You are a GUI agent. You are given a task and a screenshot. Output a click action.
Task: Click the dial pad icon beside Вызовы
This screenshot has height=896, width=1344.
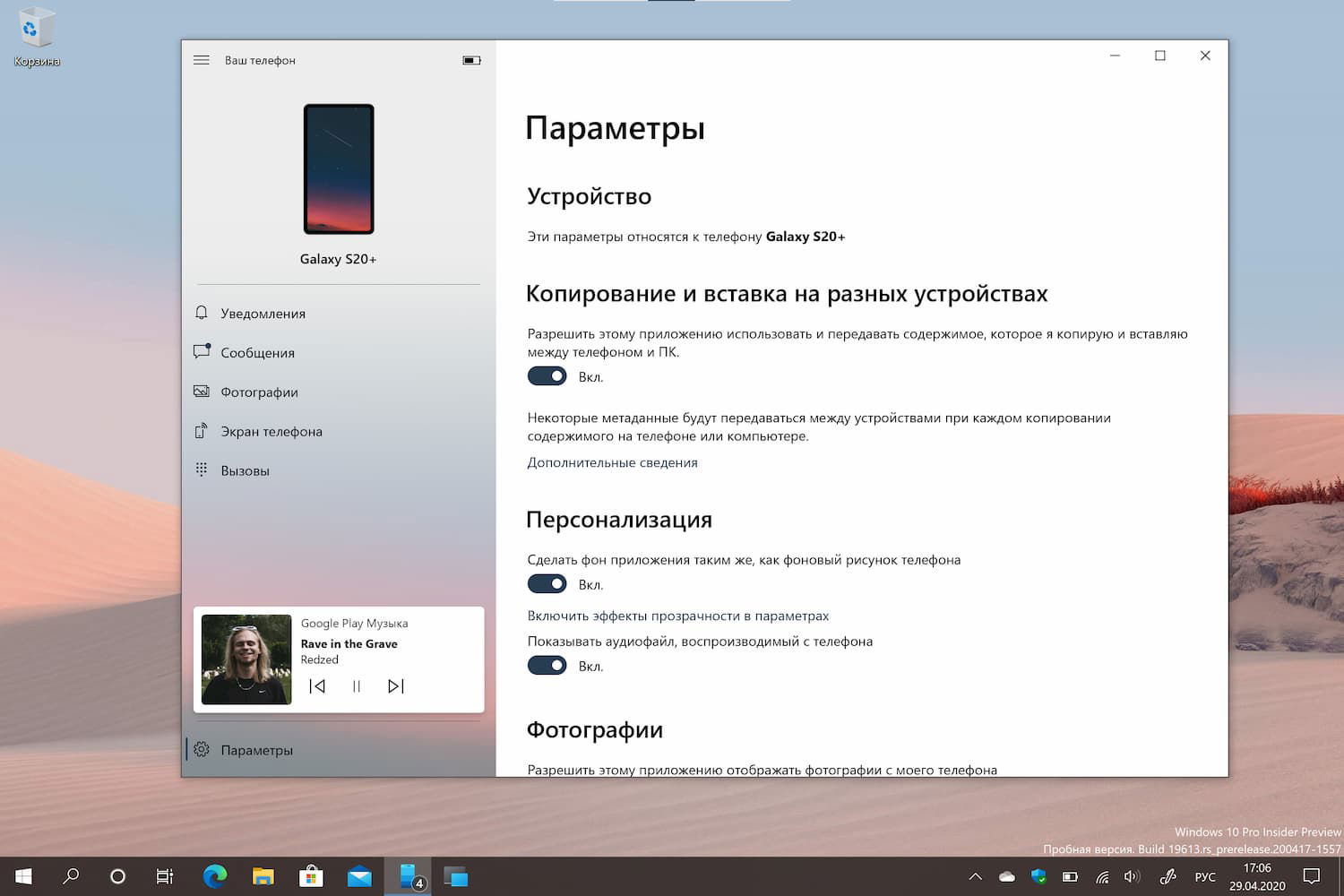[202, 470]
